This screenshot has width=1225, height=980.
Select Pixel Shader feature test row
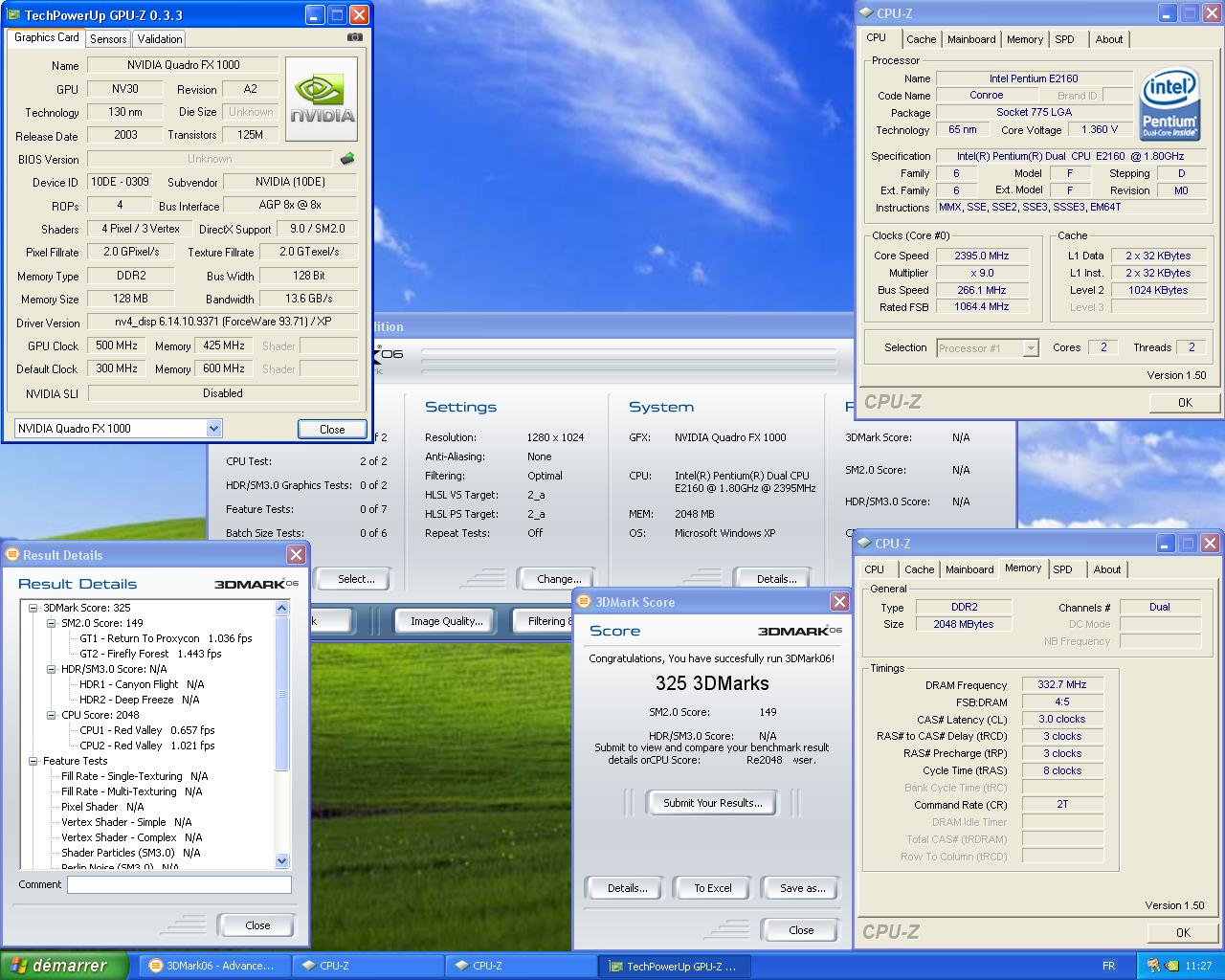[102, 807]
